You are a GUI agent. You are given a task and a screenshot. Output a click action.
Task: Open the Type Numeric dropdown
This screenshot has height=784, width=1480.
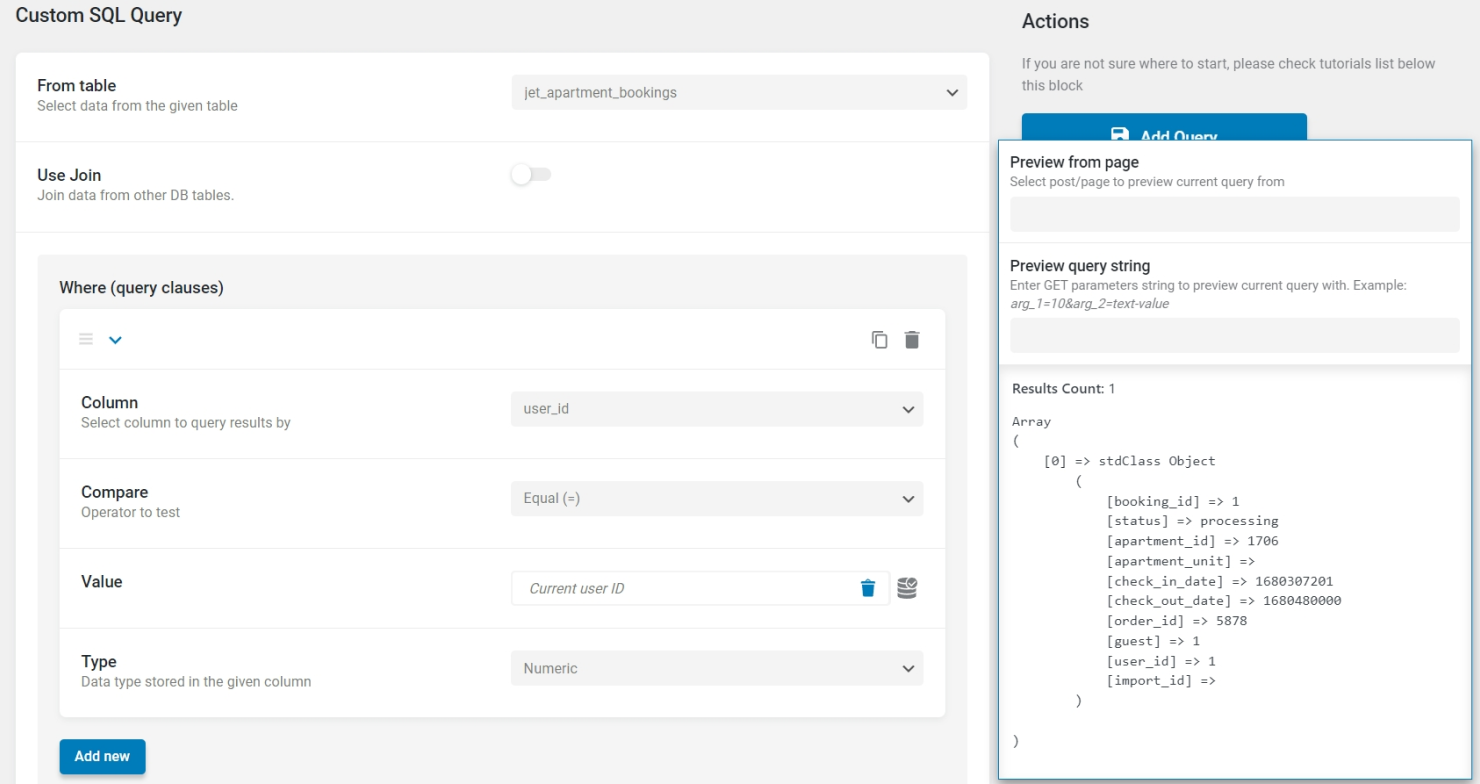point(717,668)
